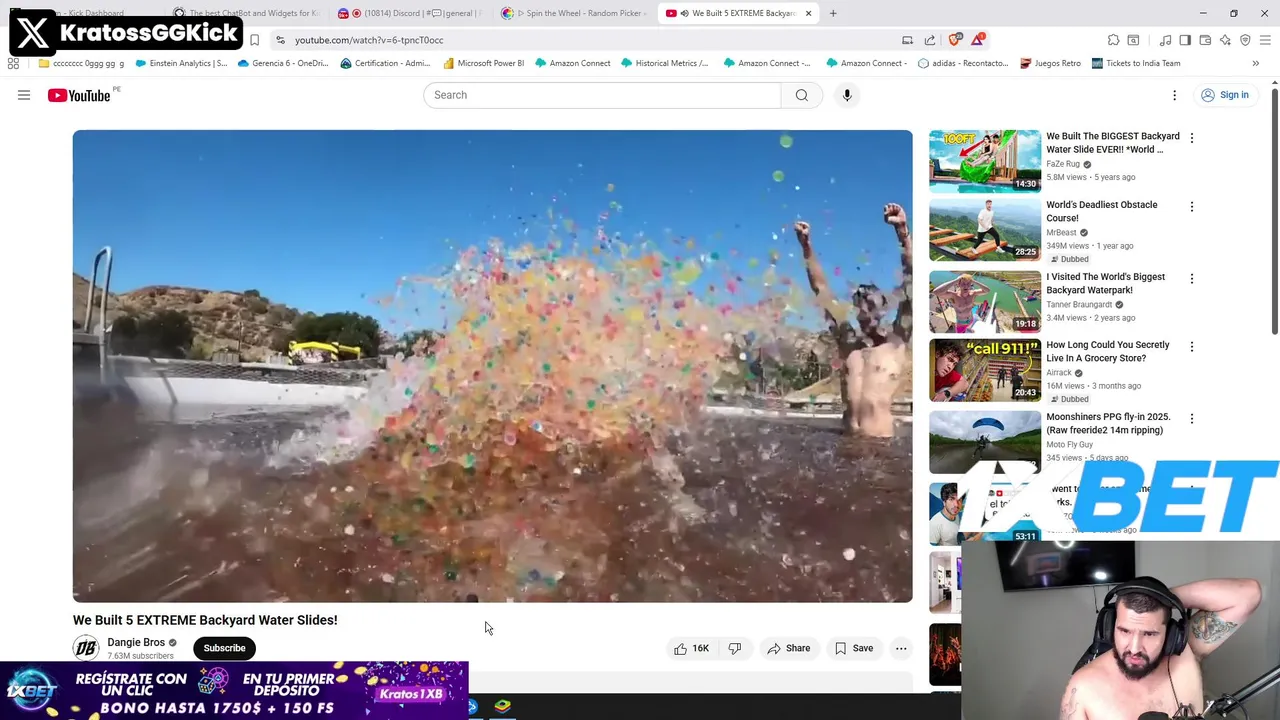Open options for MrBeast obstacle course video
This screenshot has width=1280, height=720.
click(x=1191, y=207)
